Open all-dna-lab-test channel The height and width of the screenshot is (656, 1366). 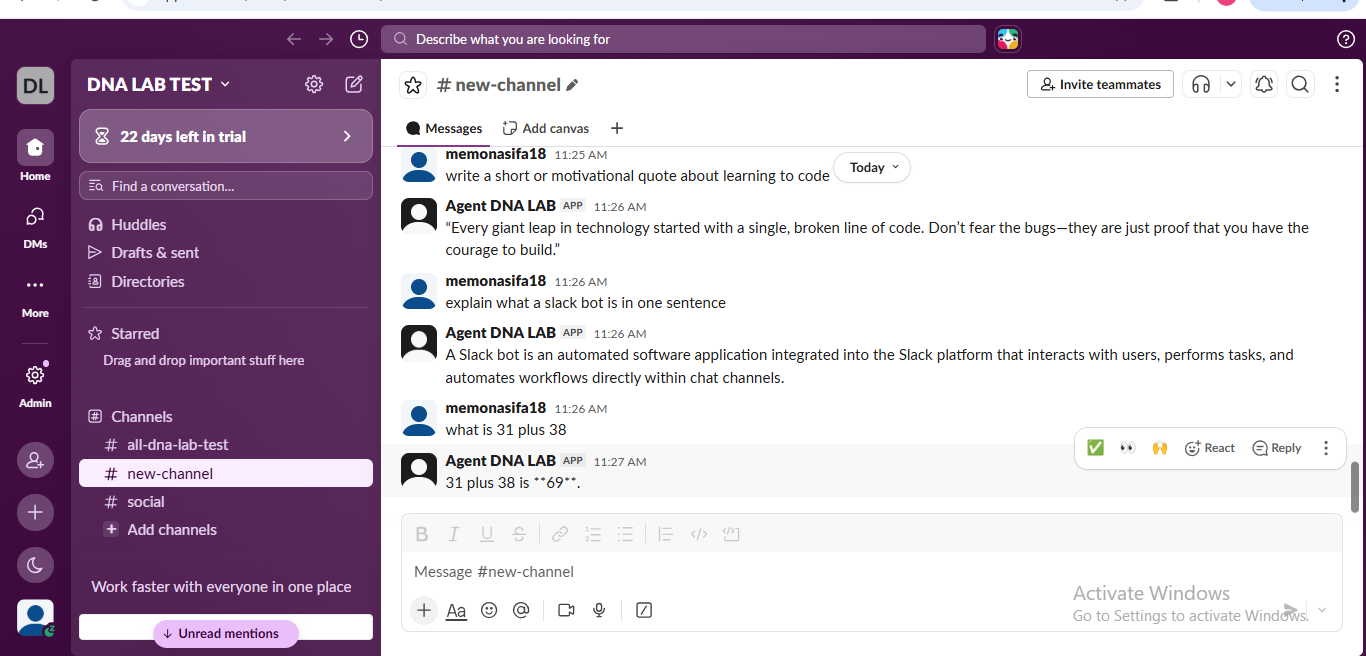(226, 445)
